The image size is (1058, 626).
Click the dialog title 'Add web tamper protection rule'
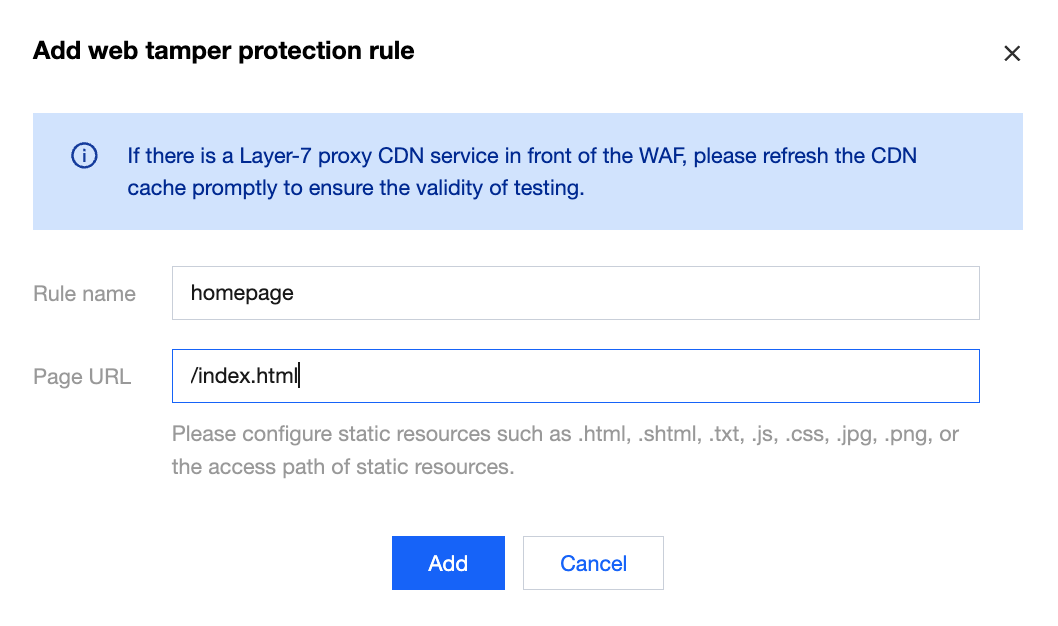tap(223, 51)
